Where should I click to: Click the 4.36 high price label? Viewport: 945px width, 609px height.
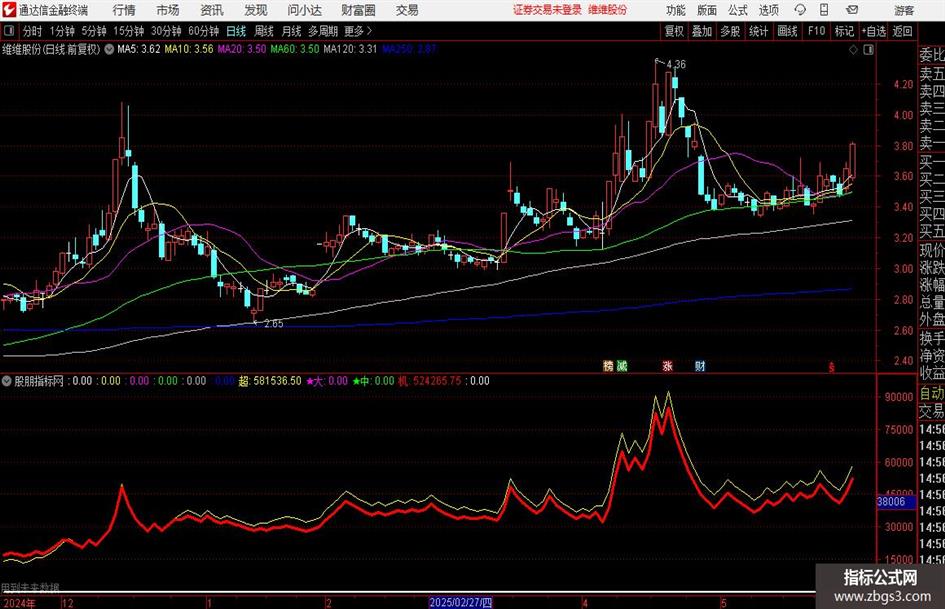[x=676, y=64]
